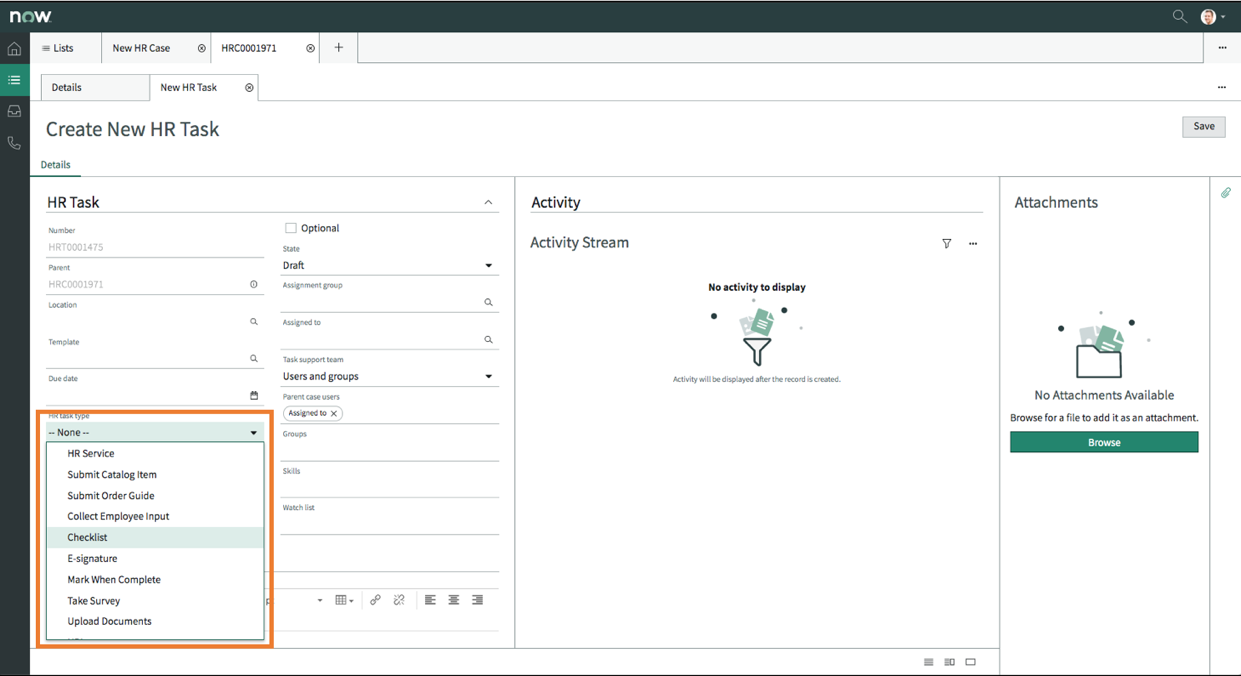Image resolution: width=1241 pixels, height=676 pixels.
Task: Close the New HR Case tab
Action: pyautogui.click(x=202, y=48)
